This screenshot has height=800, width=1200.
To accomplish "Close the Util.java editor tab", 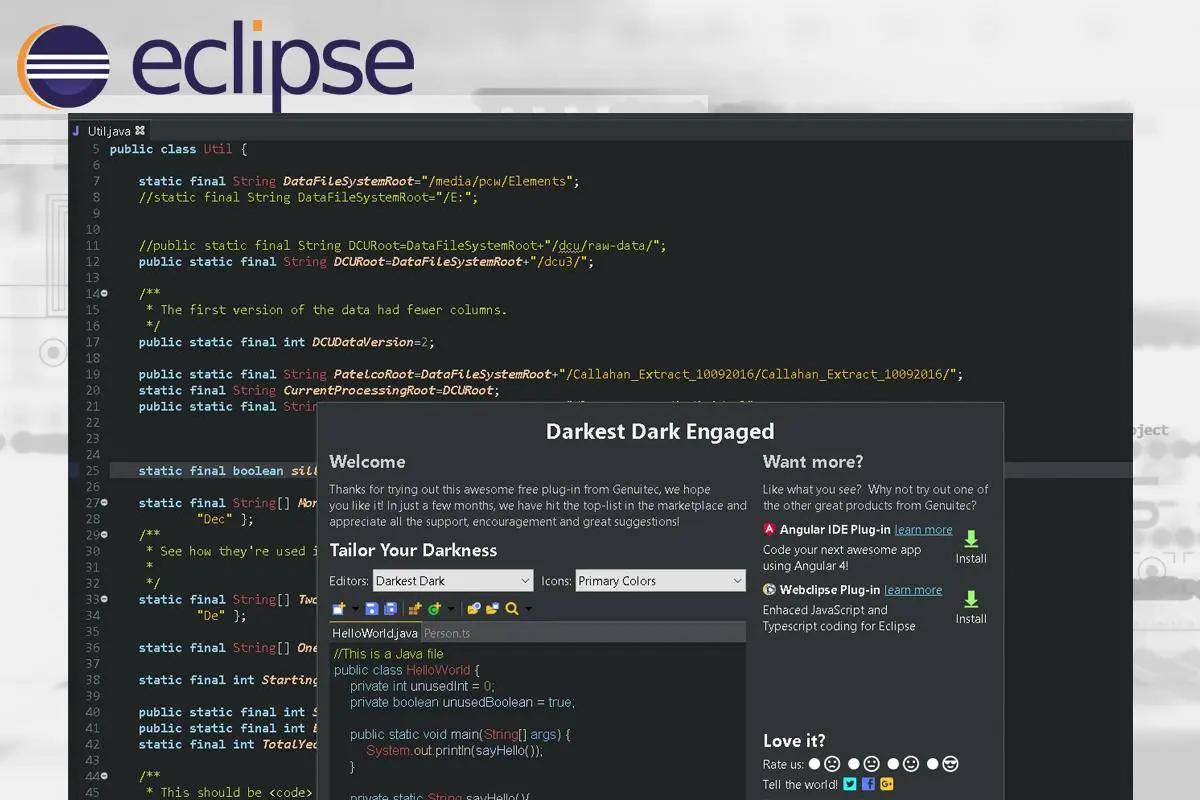I will [x=140, y=130].
